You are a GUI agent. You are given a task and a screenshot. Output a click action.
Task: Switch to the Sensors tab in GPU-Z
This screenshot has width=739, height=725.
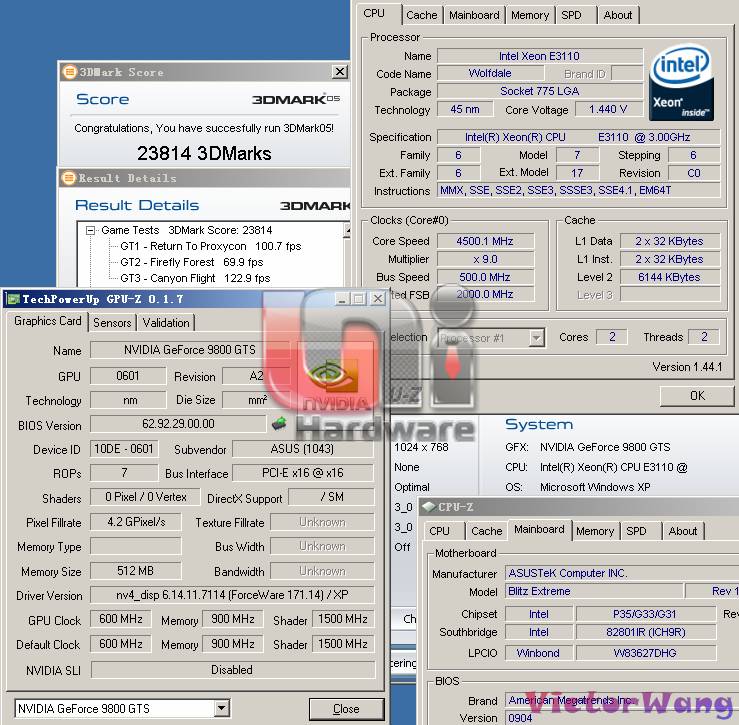point(112,322)
